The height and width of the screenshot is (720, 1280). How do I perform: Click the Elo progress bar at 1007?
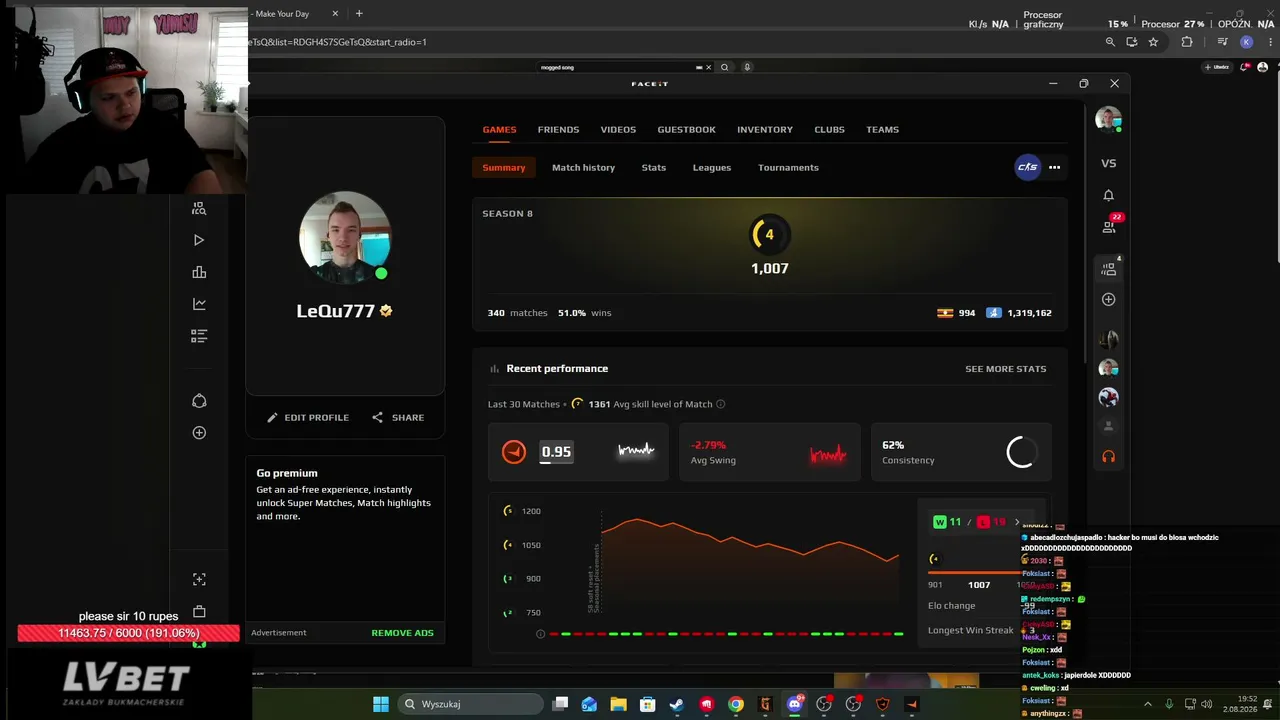pos(976,572)
